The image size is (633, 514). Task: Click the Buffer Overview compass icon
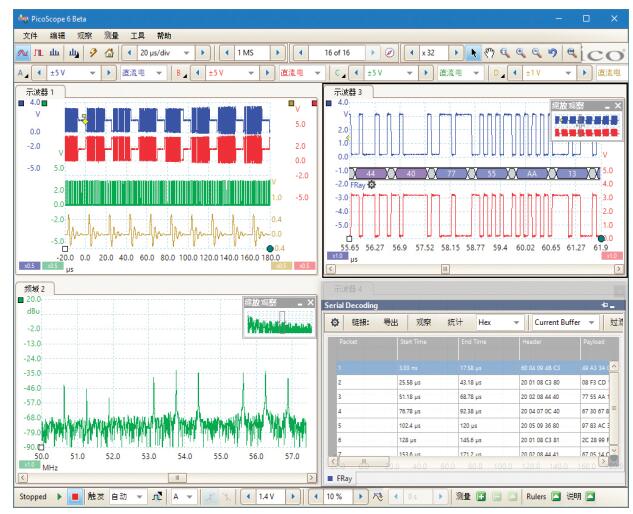(x=390, y=52)
